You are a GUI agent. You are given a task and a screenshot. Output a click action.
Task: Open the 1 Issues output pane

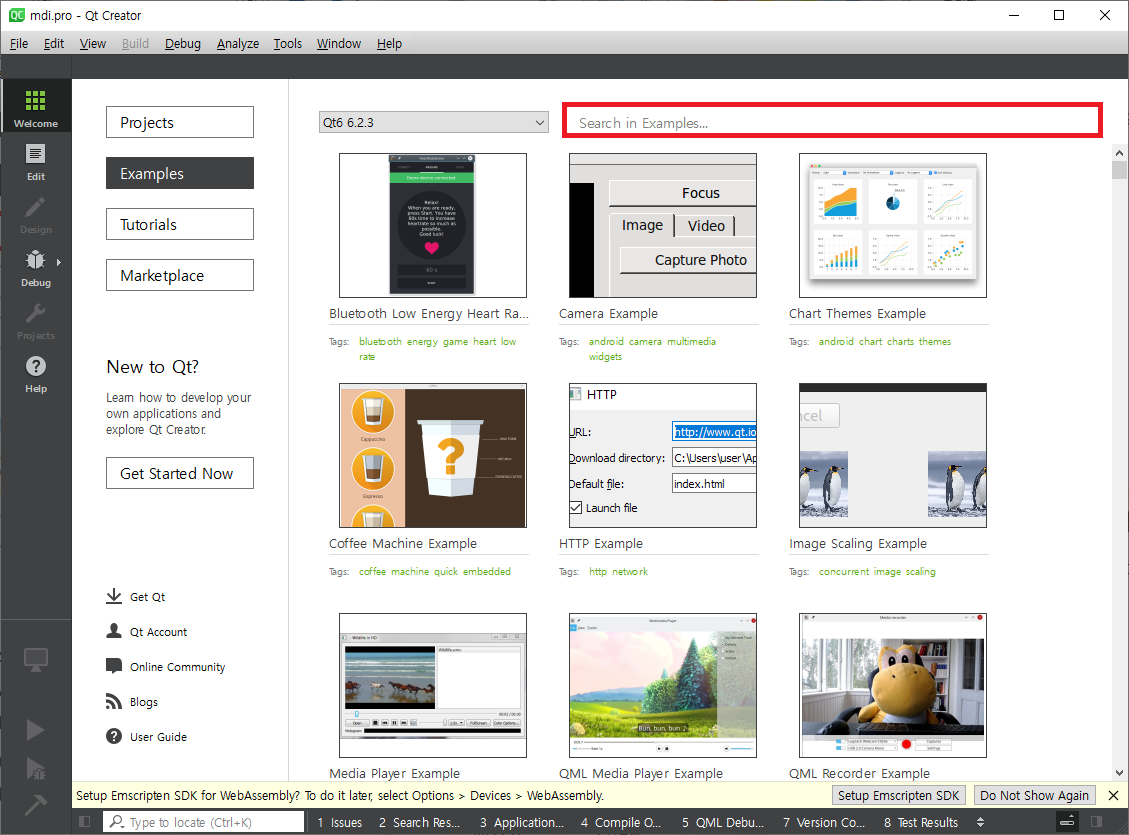point(340,822)
